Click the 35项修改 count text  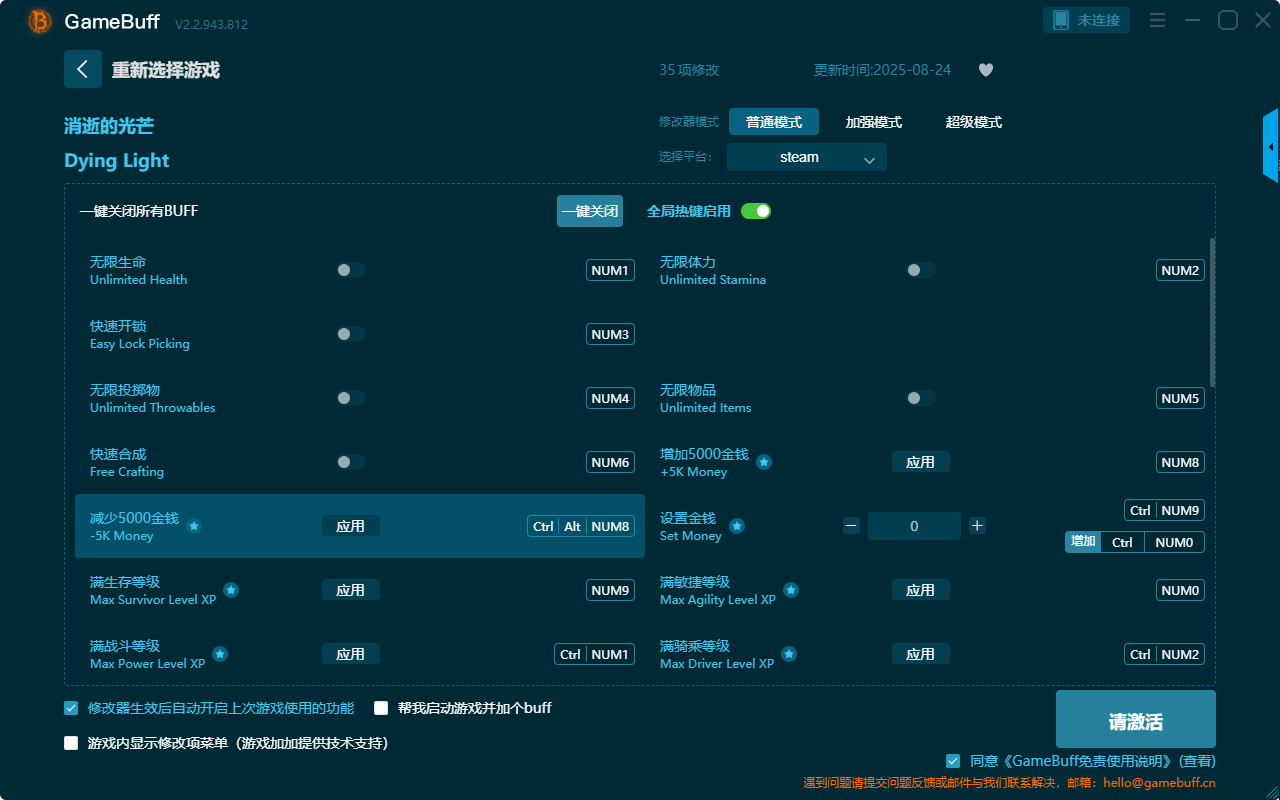click(689, 70)
